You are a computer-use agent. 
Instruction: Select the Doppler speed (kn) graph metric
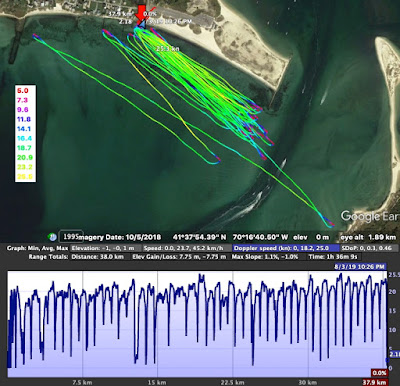(285, 248)
